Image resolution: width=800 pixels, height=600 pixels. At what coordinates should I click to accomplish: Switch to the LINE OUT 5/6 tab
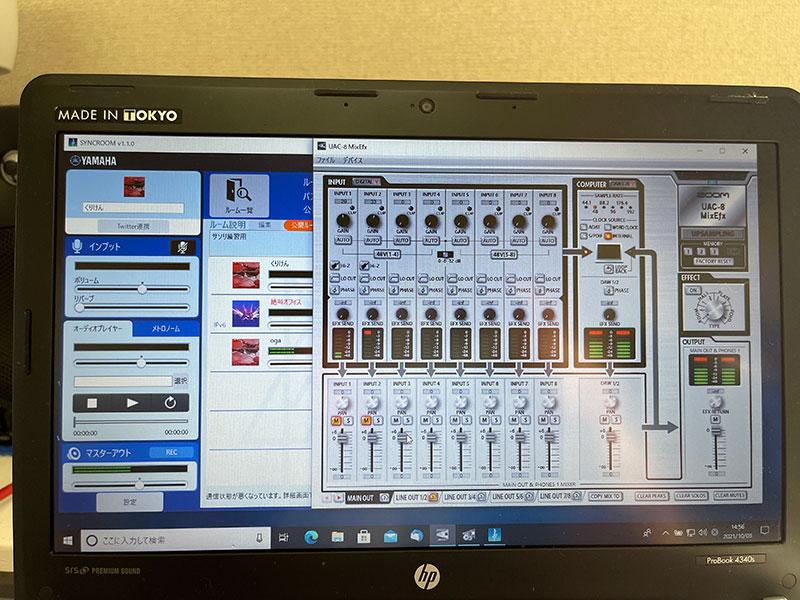512,496
